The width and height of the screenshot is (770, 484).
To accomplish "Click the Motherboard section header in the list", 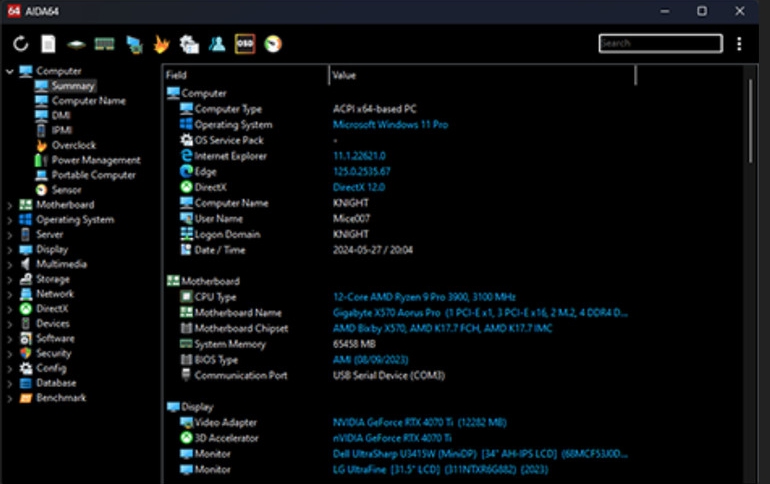I will click(210, 281).
